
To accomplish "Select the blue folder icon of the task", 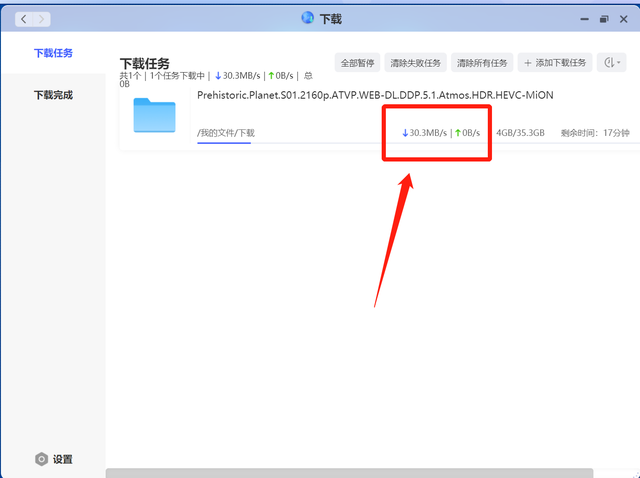I will [x=154, y=115].
